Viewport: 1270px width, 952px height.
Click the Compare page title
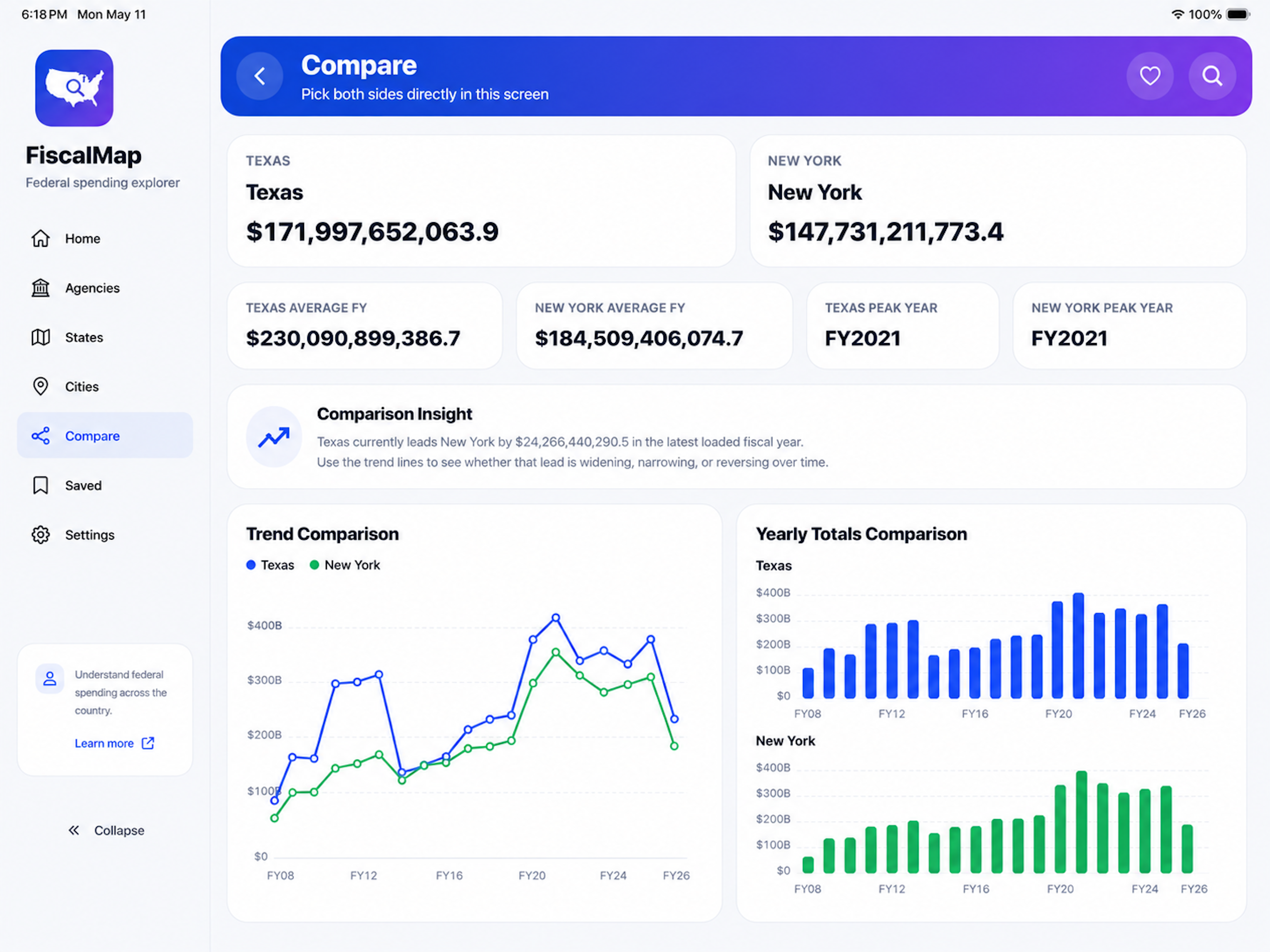point(359,65)
